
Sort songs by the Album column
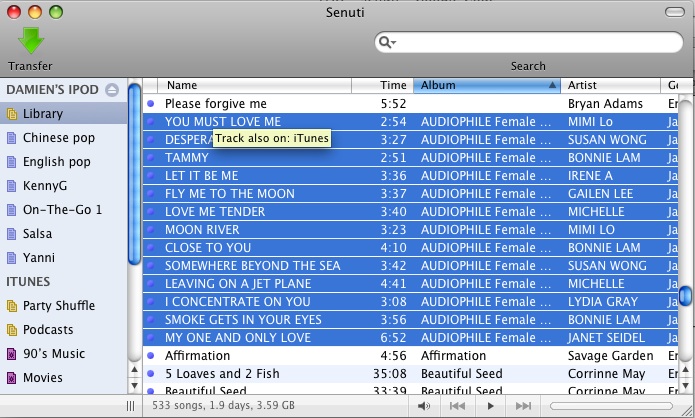click(x=485, y=86)
